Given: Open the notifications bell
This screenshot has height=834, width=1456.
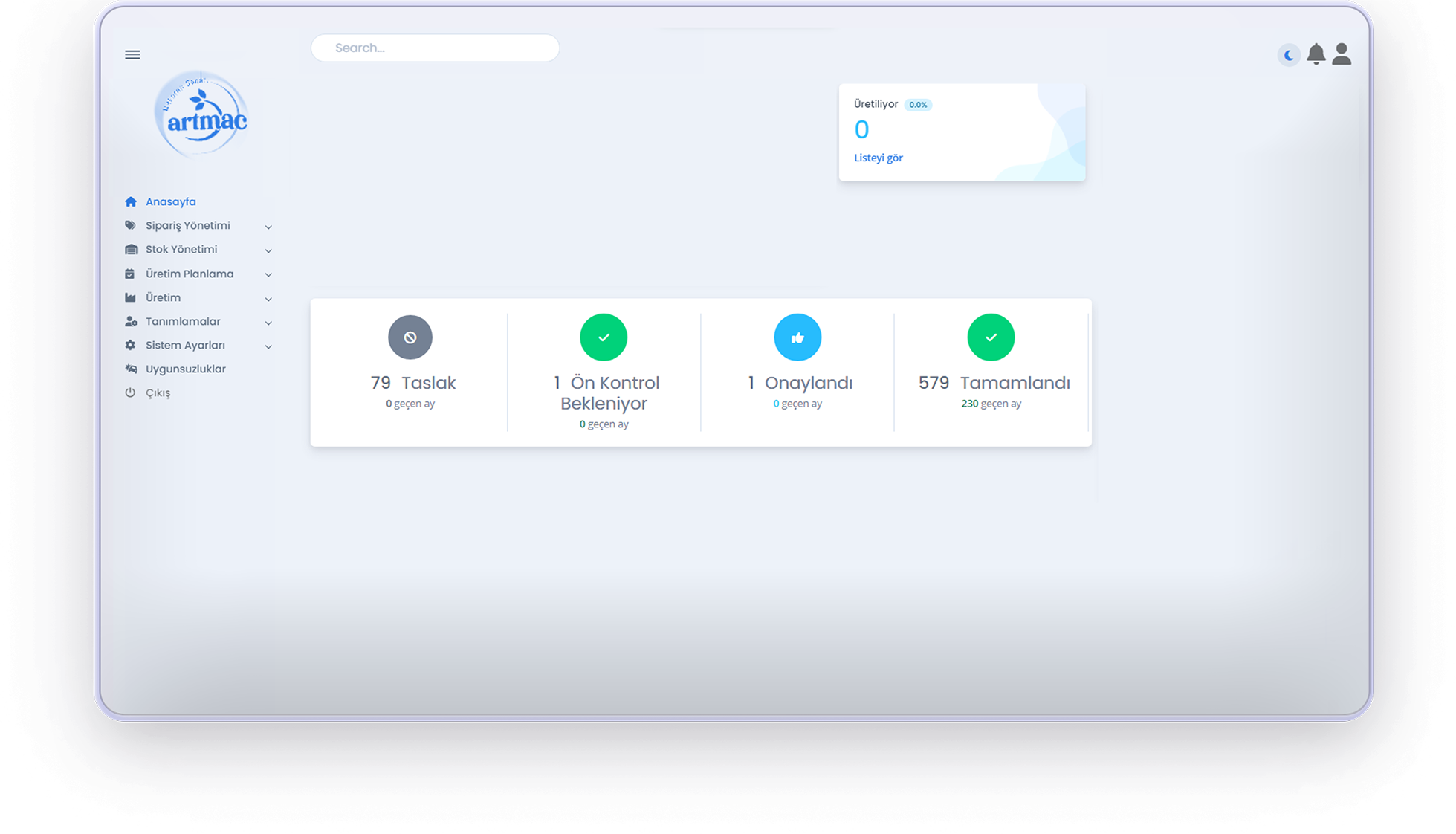Looking at the screenshot, I should coord(1316,54).
